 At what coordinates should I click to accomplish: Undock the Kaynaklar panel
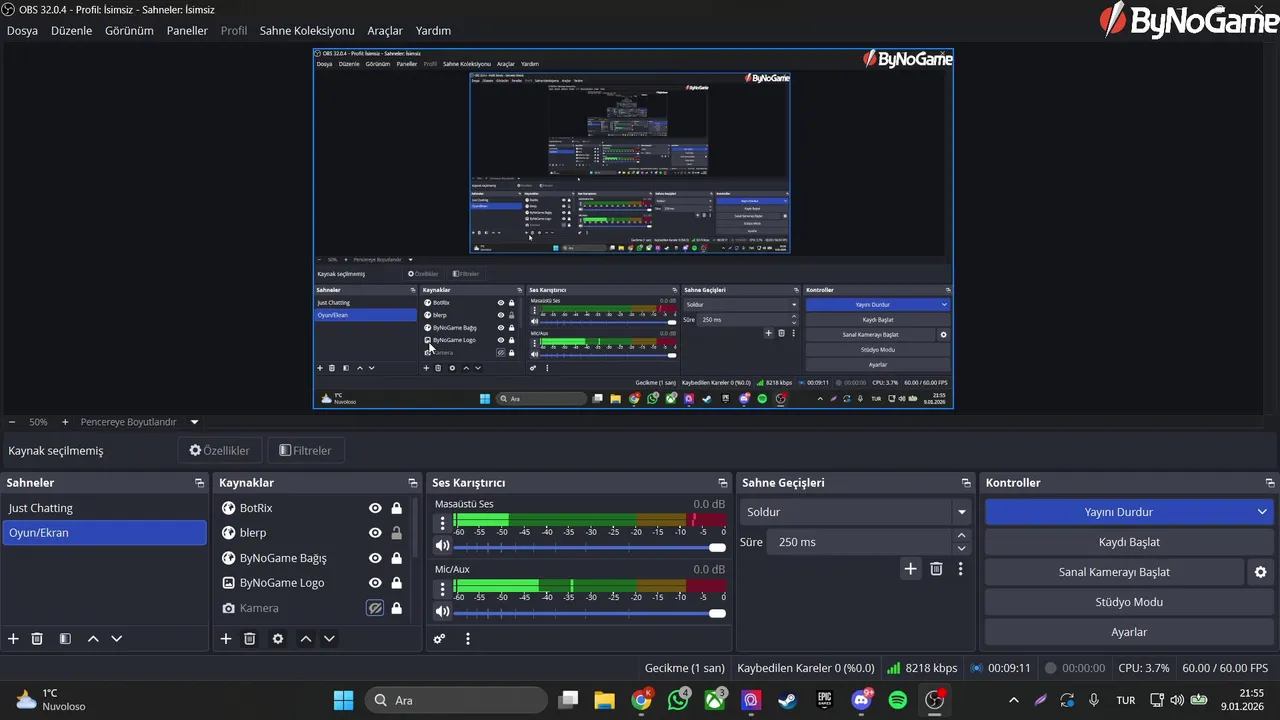tap(413, 483)
